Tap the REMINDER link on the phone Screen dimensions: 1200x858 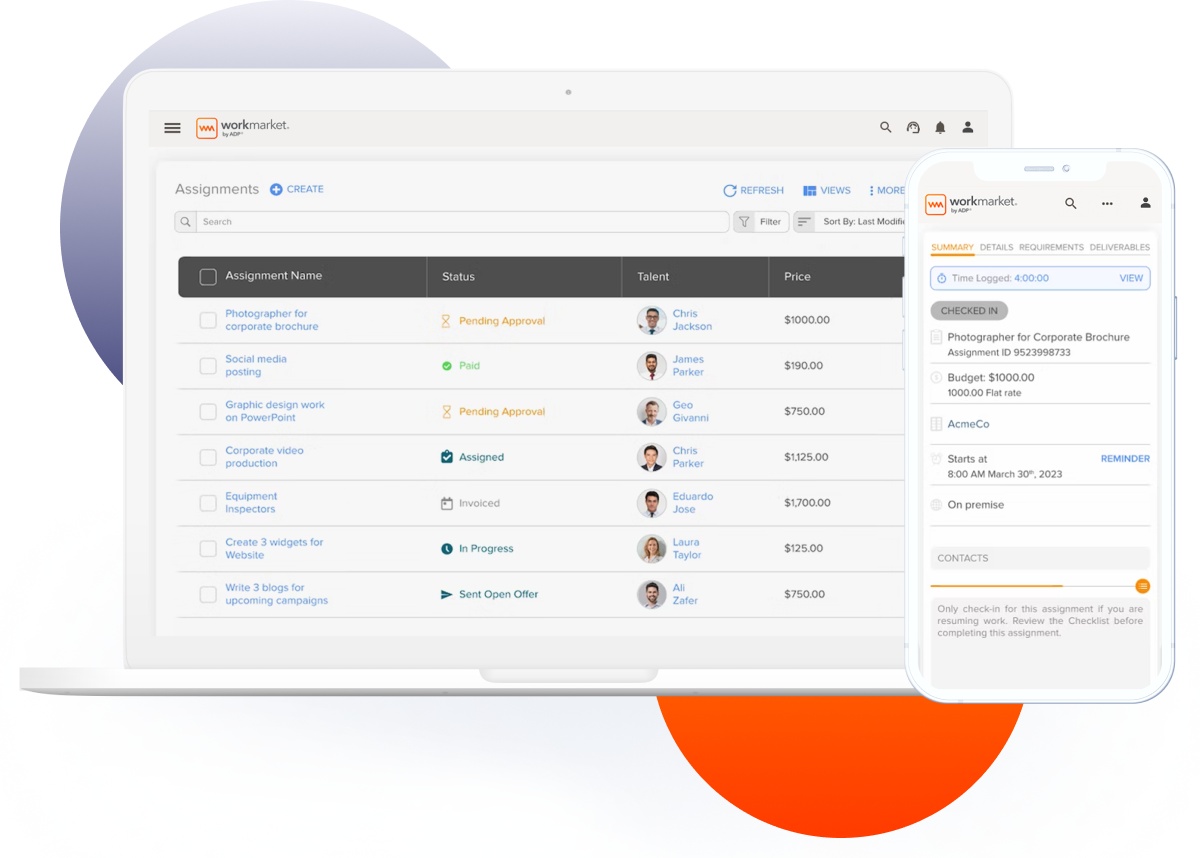(x=1125, y=459)
